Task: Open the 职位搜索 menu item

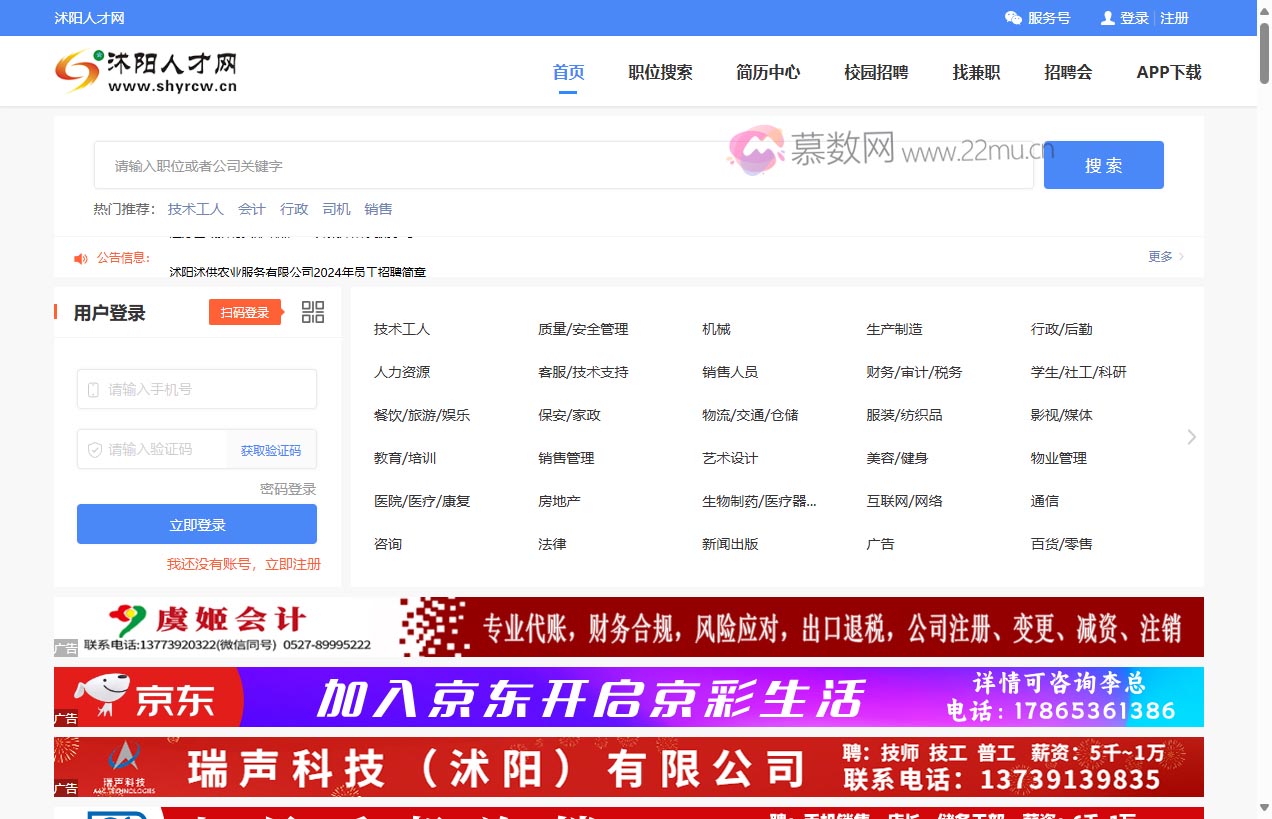Action: [660, 72]
